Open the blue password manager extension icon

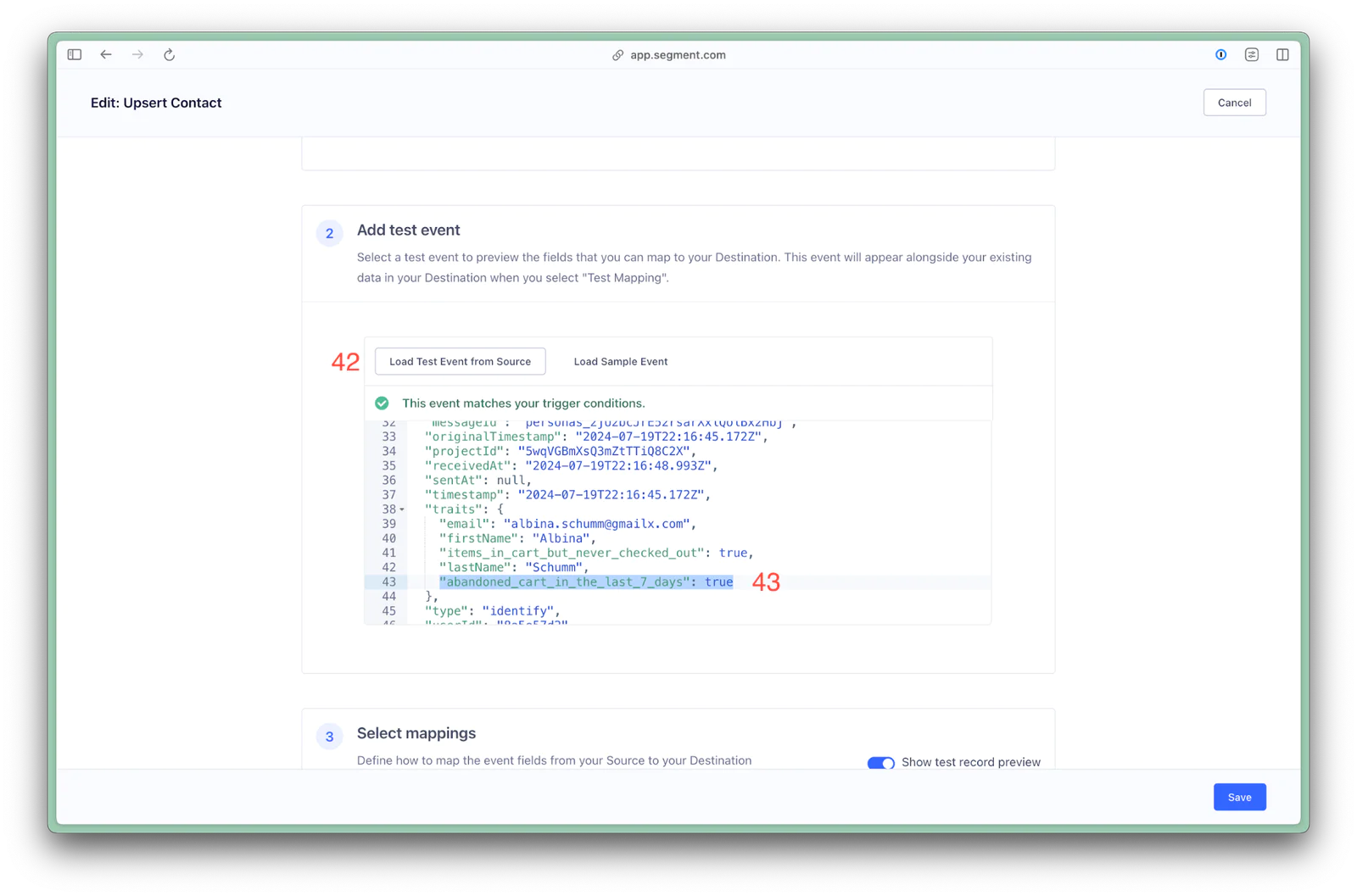[x=1220, y=55]
